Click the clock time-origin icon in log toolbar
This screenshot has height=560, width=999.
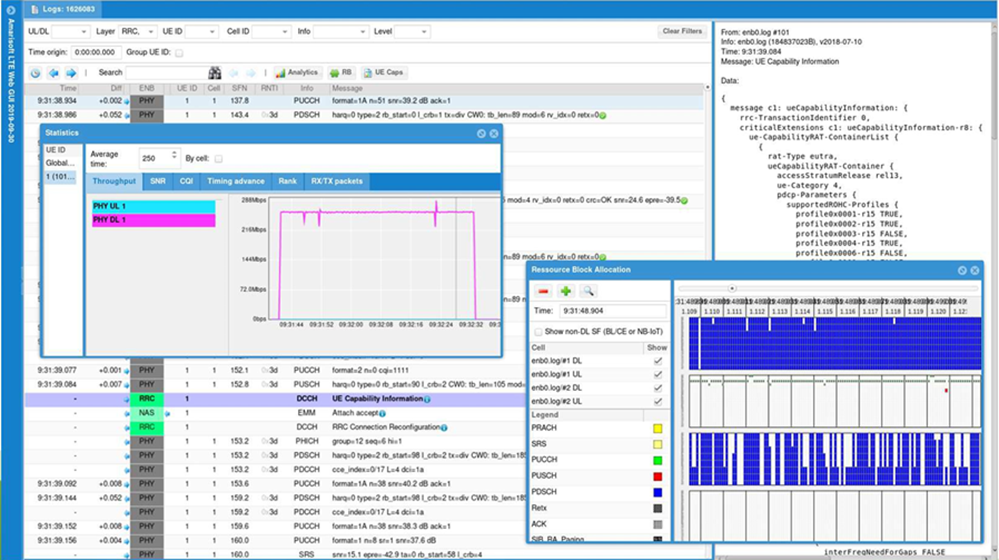(x=36, y=73)
